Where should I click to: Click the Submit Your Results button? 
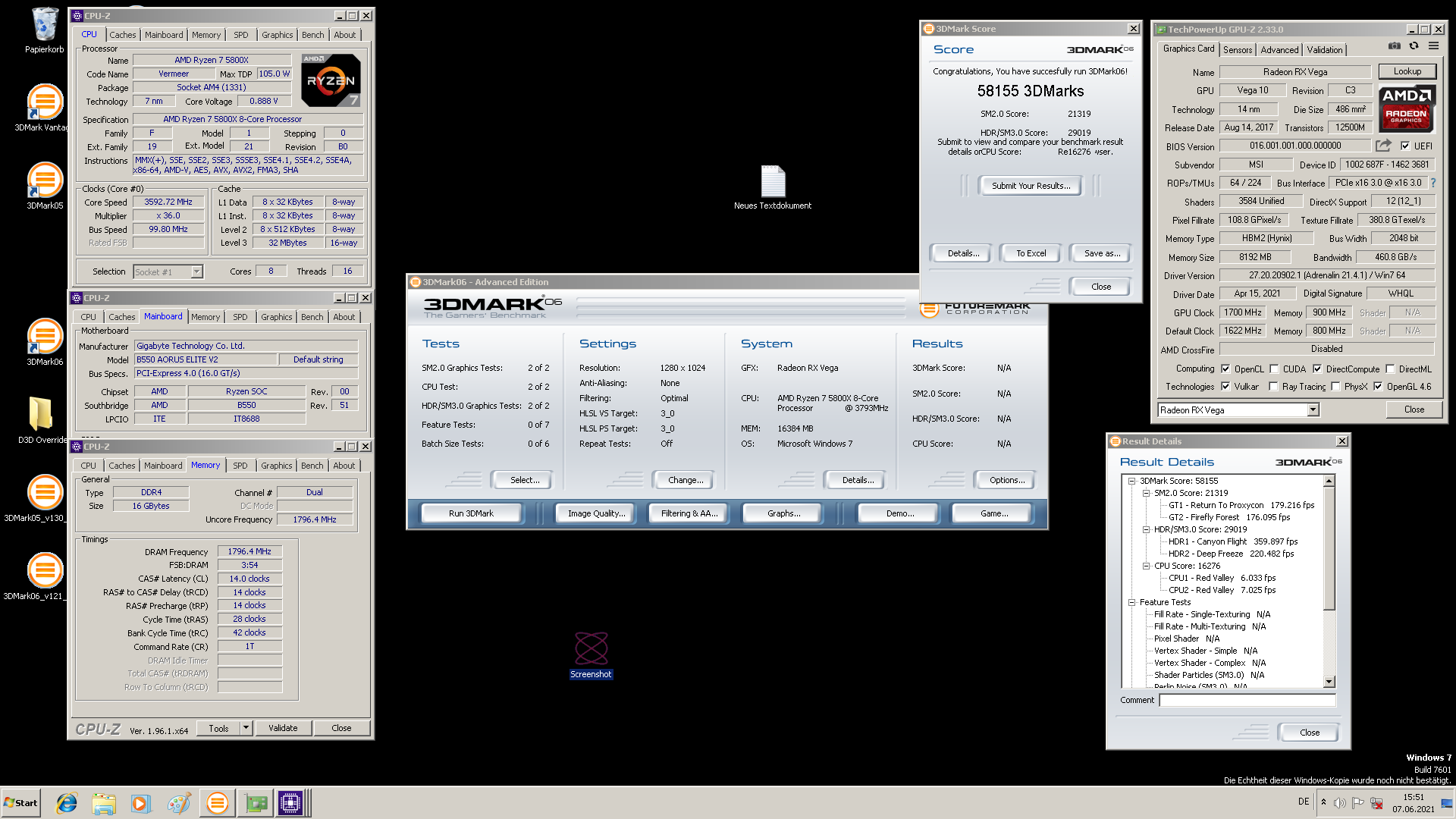pos(1031,186)
